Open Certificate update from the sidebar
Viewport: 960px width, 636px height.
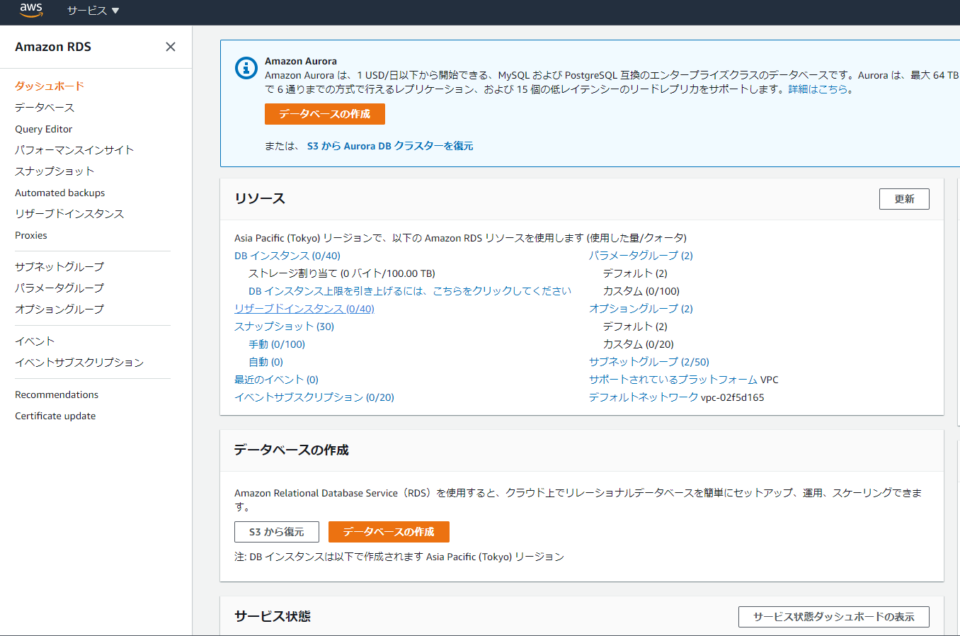tap(53, 415)
